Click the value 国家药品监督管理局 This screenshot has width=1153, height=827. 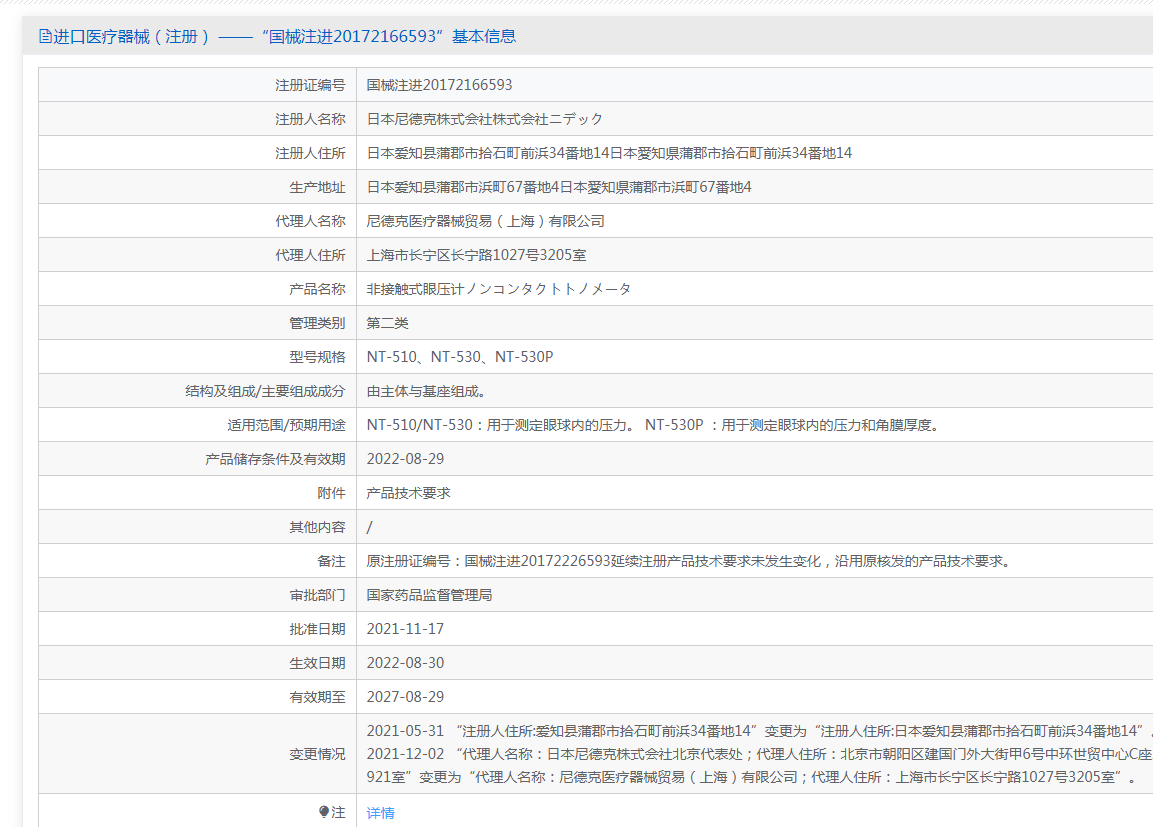[x=429, y=595]
